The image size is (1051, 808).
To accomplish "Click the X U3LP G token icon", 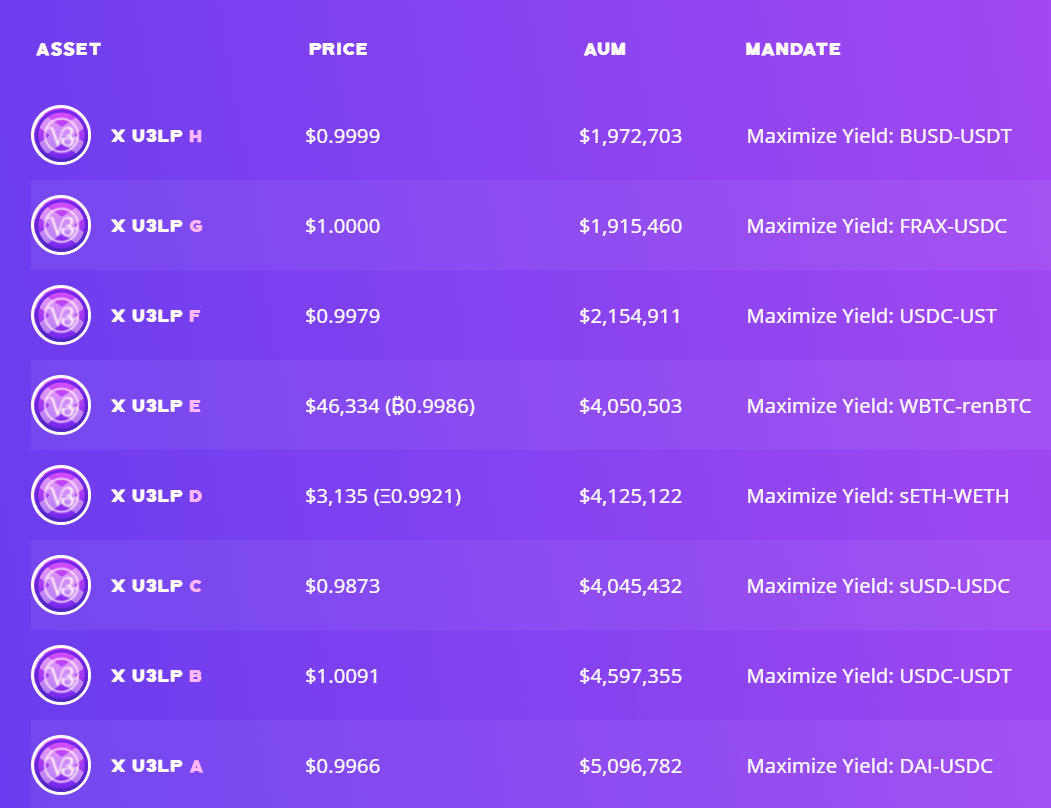I will click(x=61, y=225).
